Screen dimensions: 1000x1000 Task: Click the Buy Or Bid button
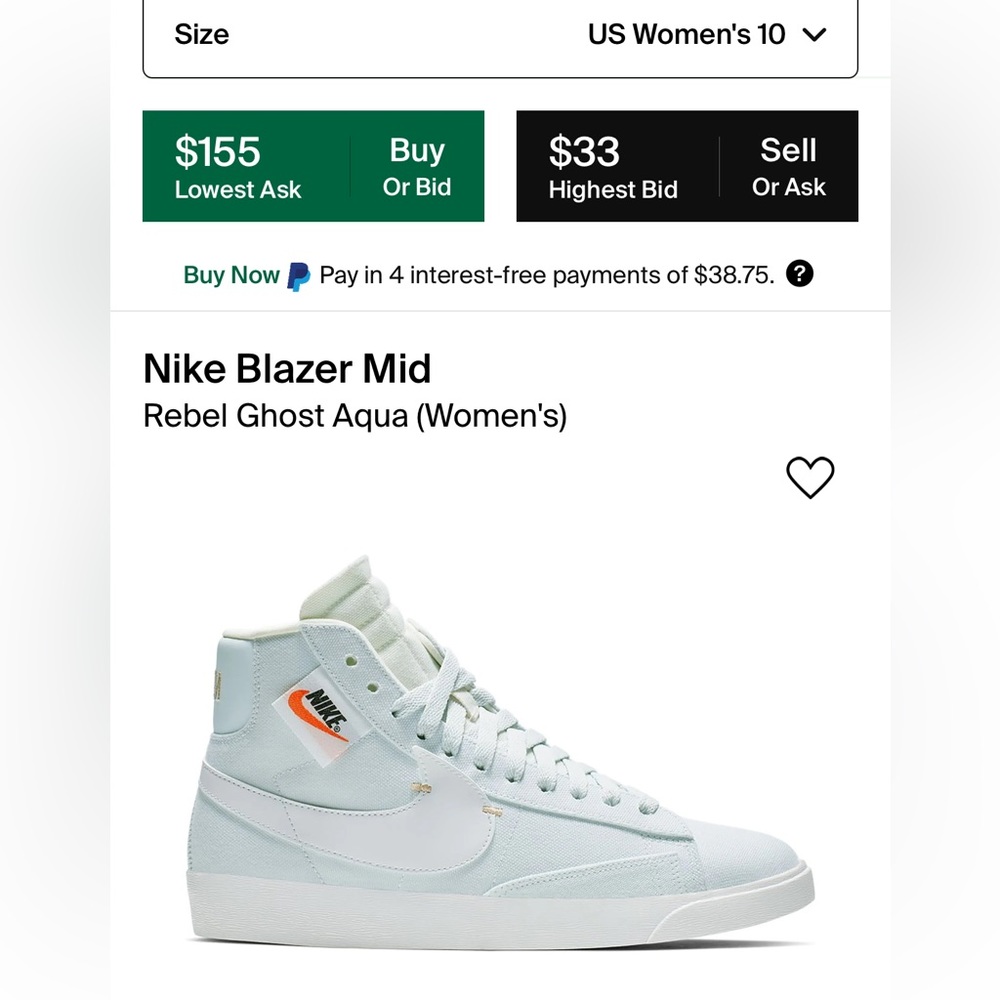click(419, 165)
